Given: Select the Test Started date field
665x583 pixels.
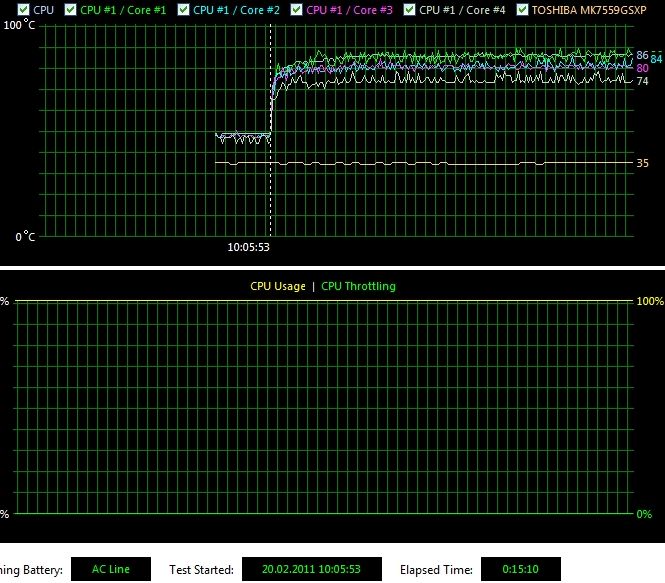Looking at the screenshot, I should 313,569.
